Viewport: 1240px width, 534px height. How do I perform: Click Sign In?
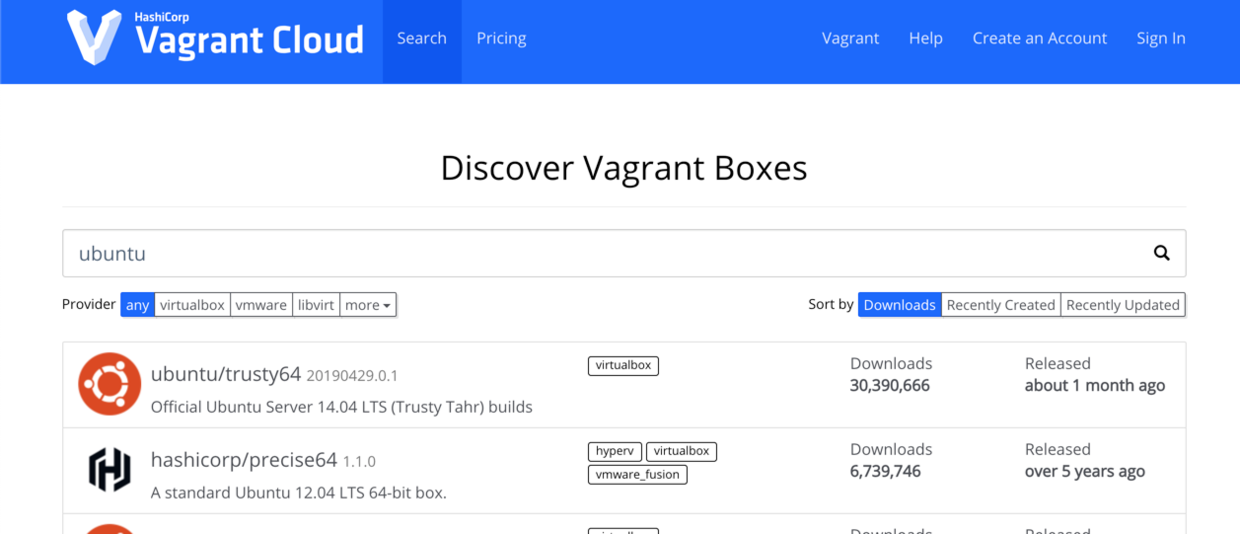tap(1160, 38)
